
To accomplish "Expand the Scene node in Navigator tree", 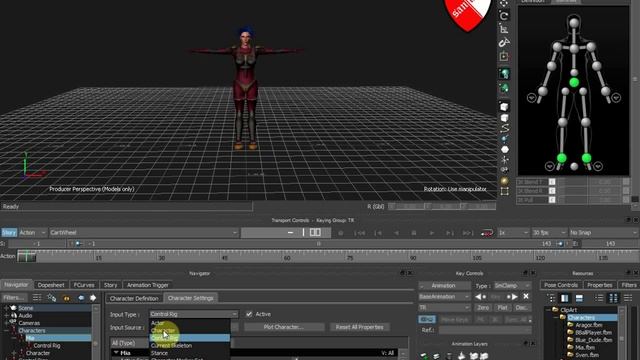I will tap(7, 308).
